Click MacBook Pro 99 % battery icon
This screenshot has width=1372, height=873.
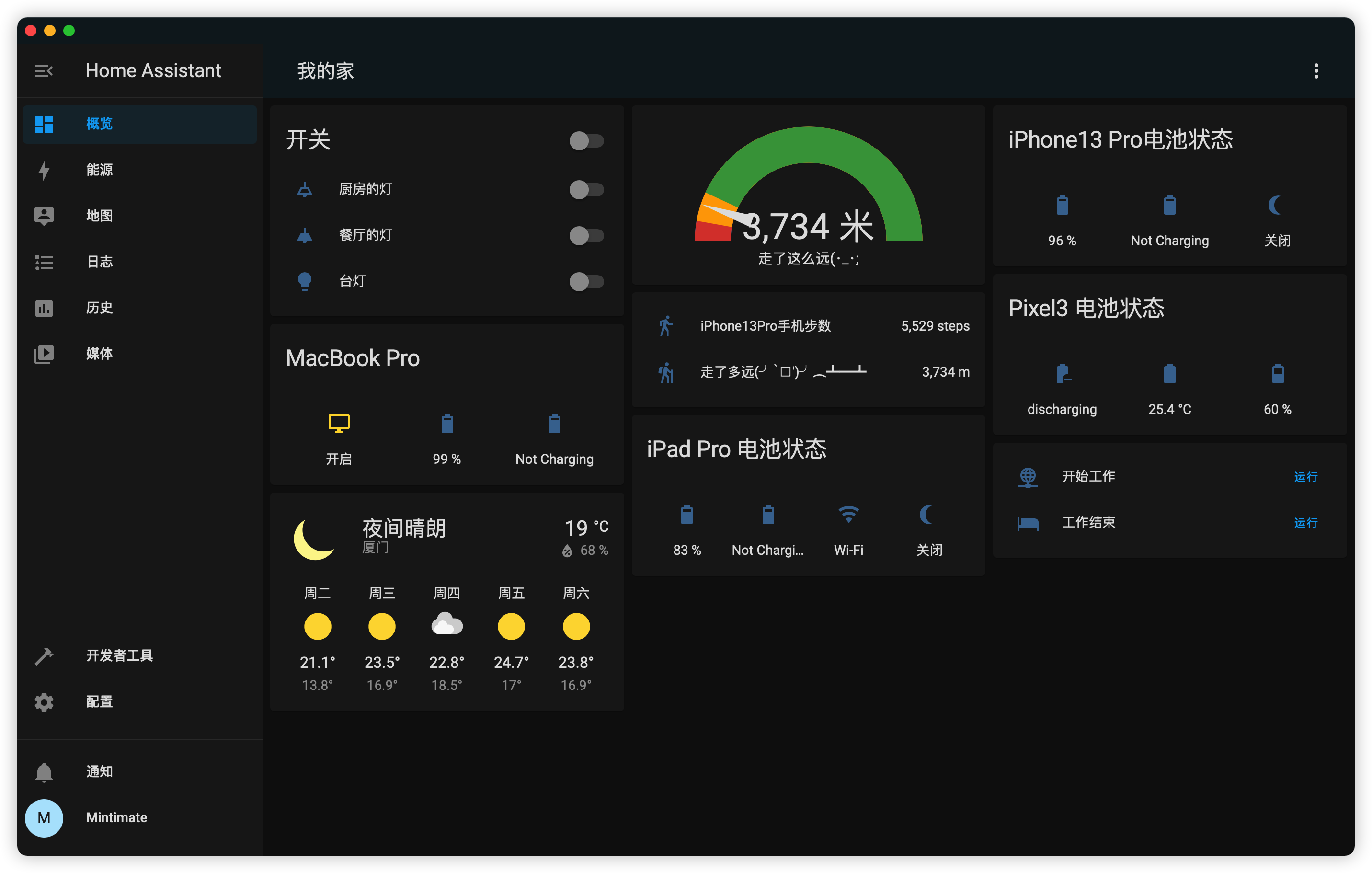tap(447, 424)
